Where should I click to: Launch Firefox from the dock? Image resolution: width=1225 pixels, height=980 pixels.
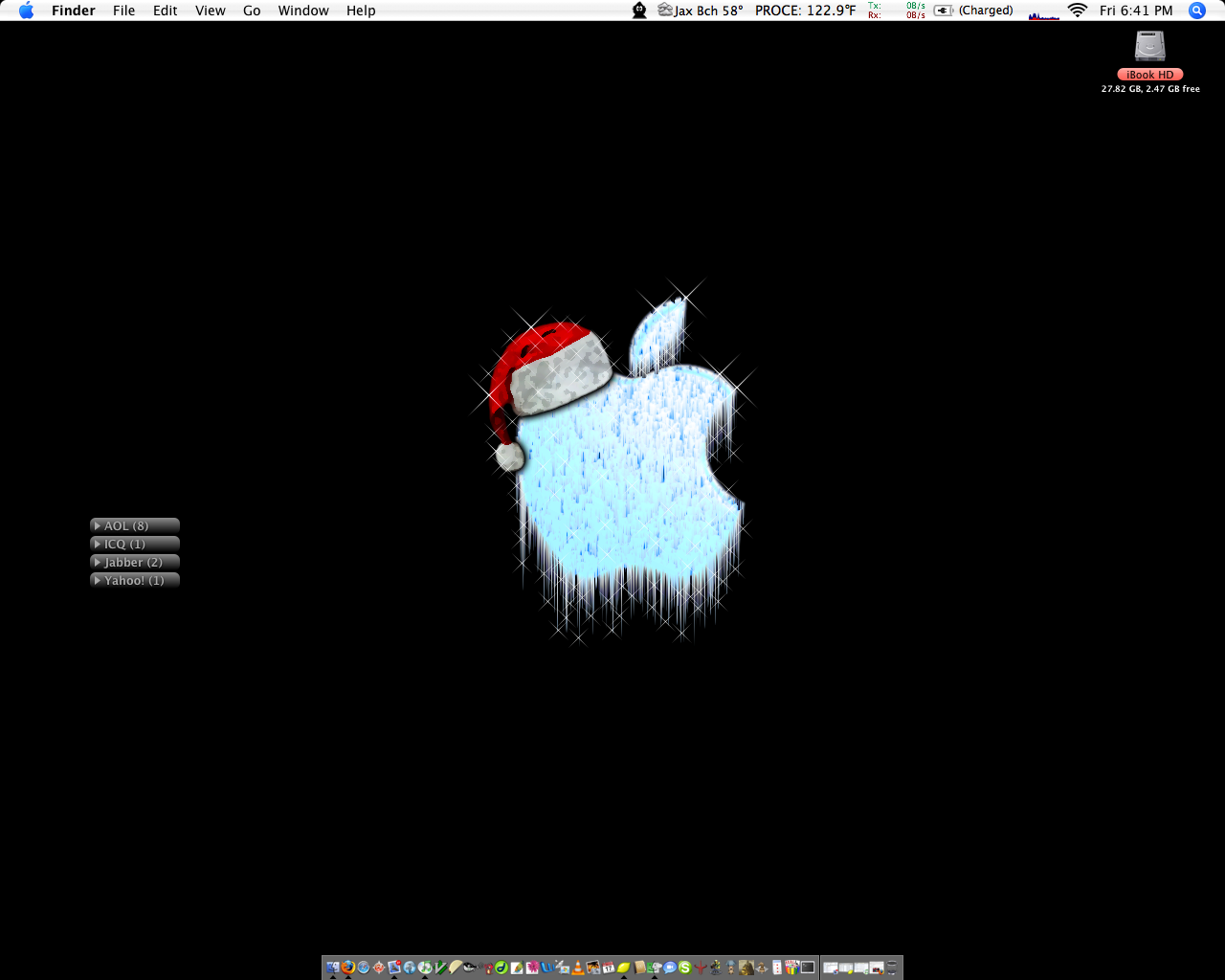[348, 968]
